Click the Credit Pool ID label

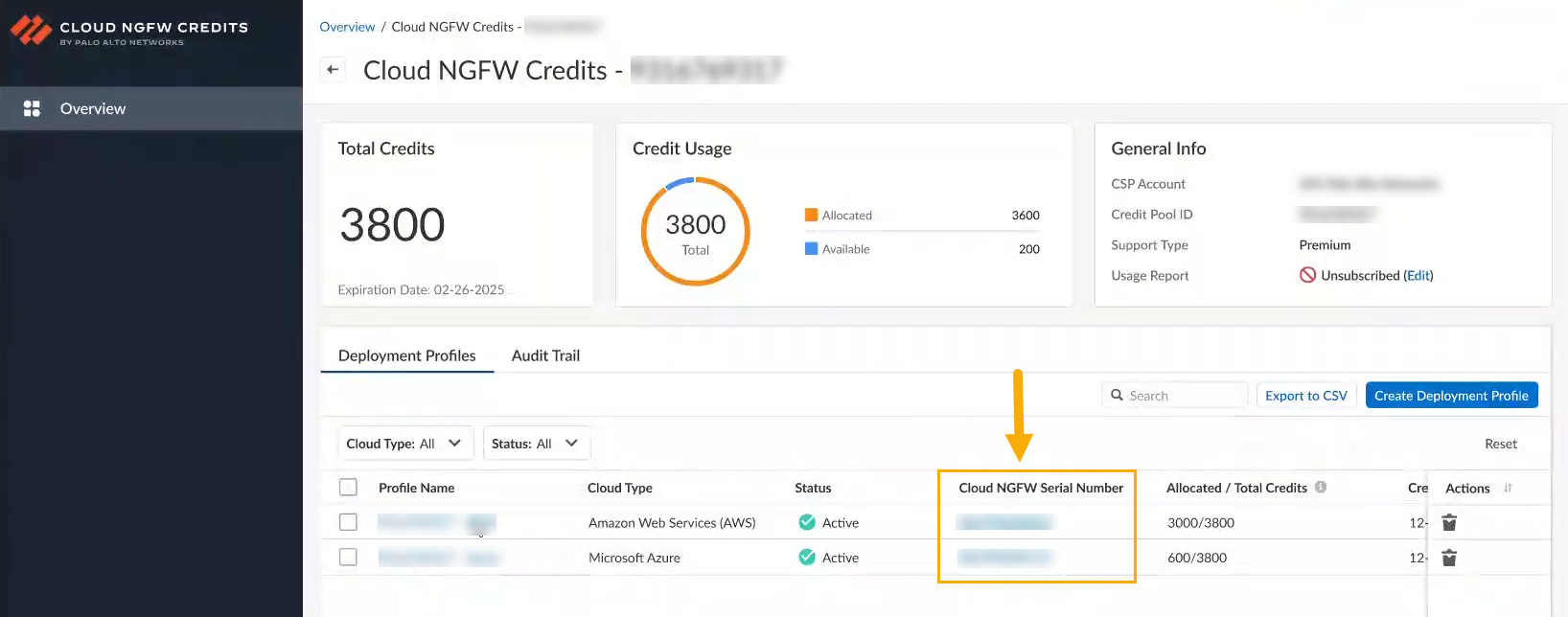coord(1152,215)
